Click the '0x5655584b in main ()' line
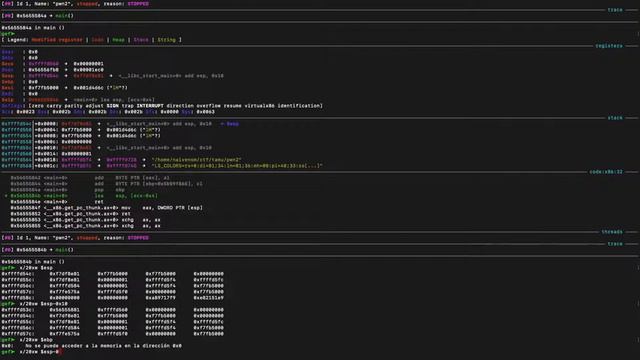The height and width of the screenshot is (360, 640). click(33, 262)
